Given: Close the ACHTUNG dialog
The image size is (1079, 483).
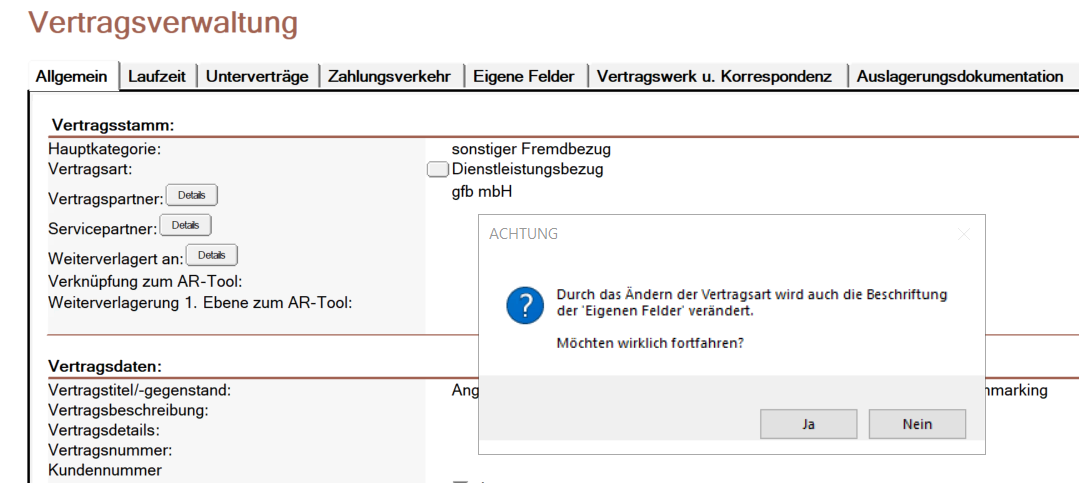Looking at the screenshot, I should 963,234.
